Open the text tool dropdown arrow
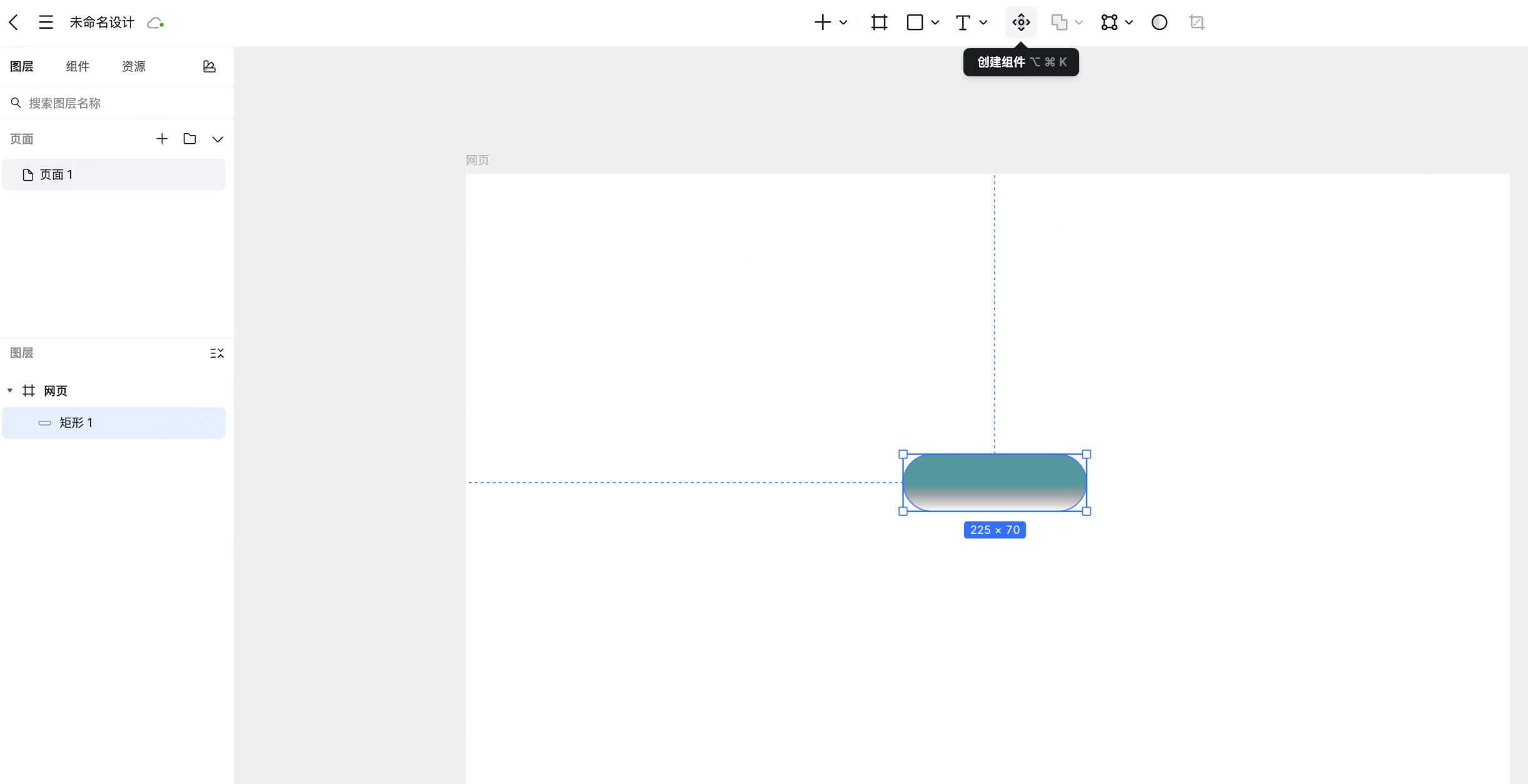Image resolution: width=1528 pixels, height=784 pixels. click(x=983, y=23)
